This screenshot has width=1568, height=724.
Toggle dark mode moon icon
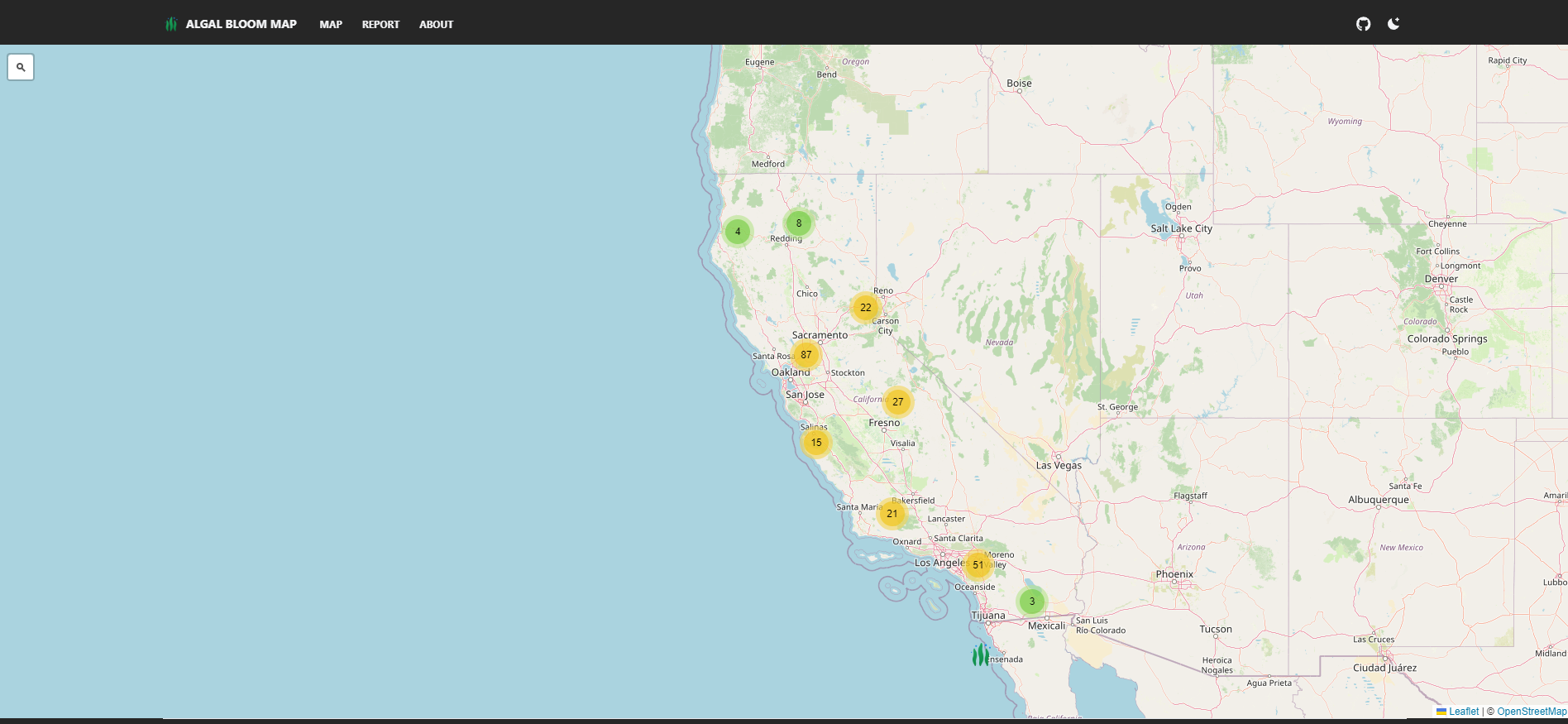(x=1394, y=24)
